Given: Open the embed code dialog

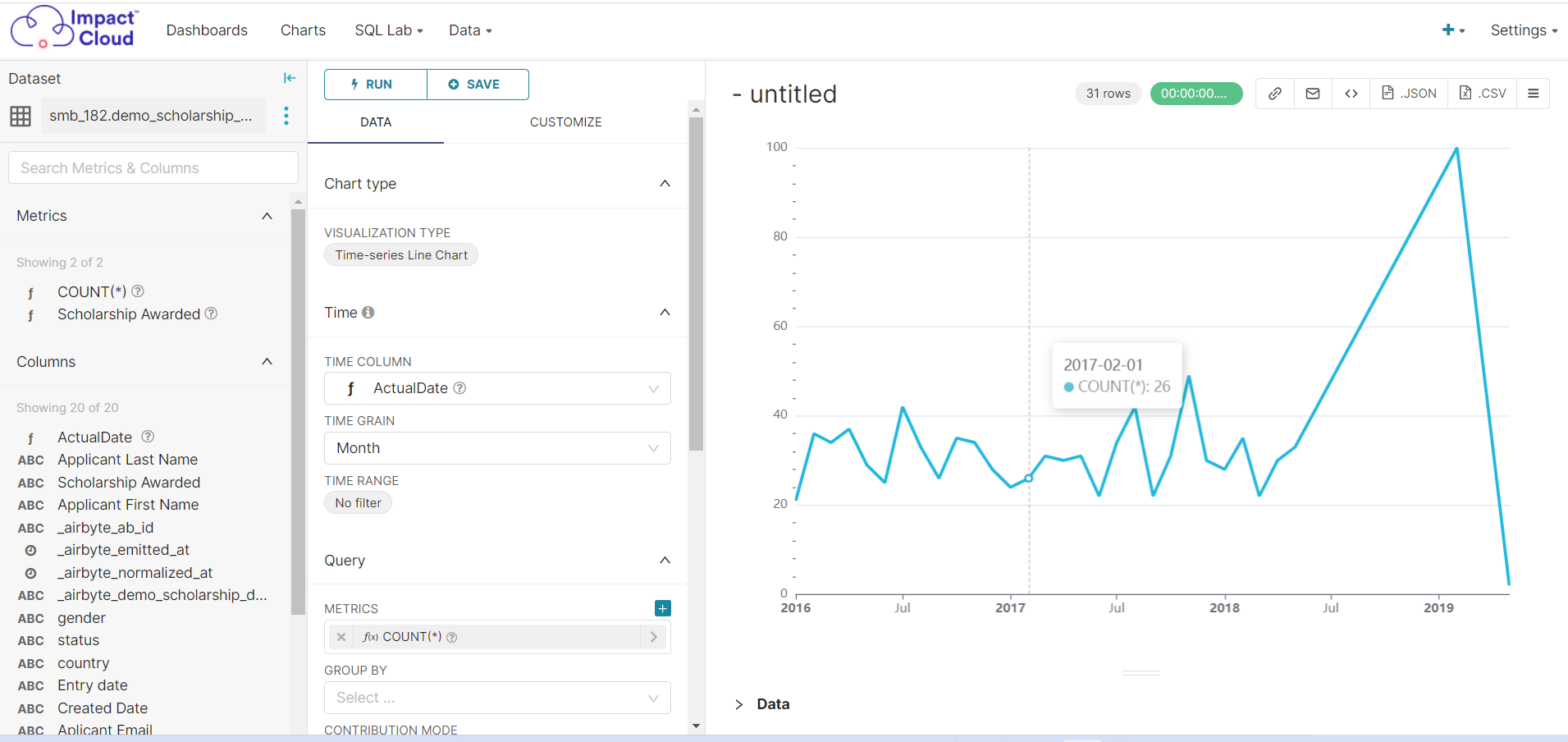Looking at the screenshot, I should point(1351,93).
